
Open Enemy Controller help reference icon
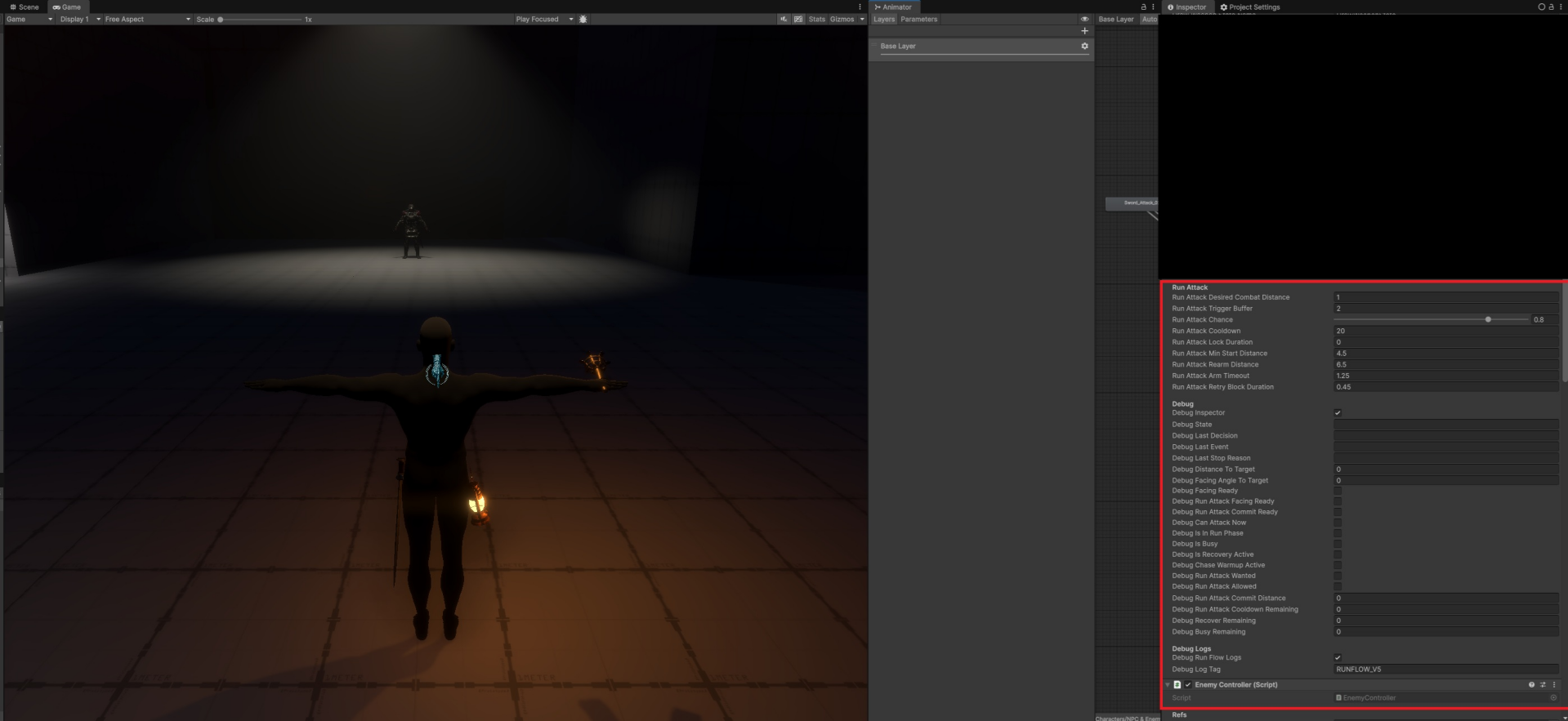tap(1531, 684)
